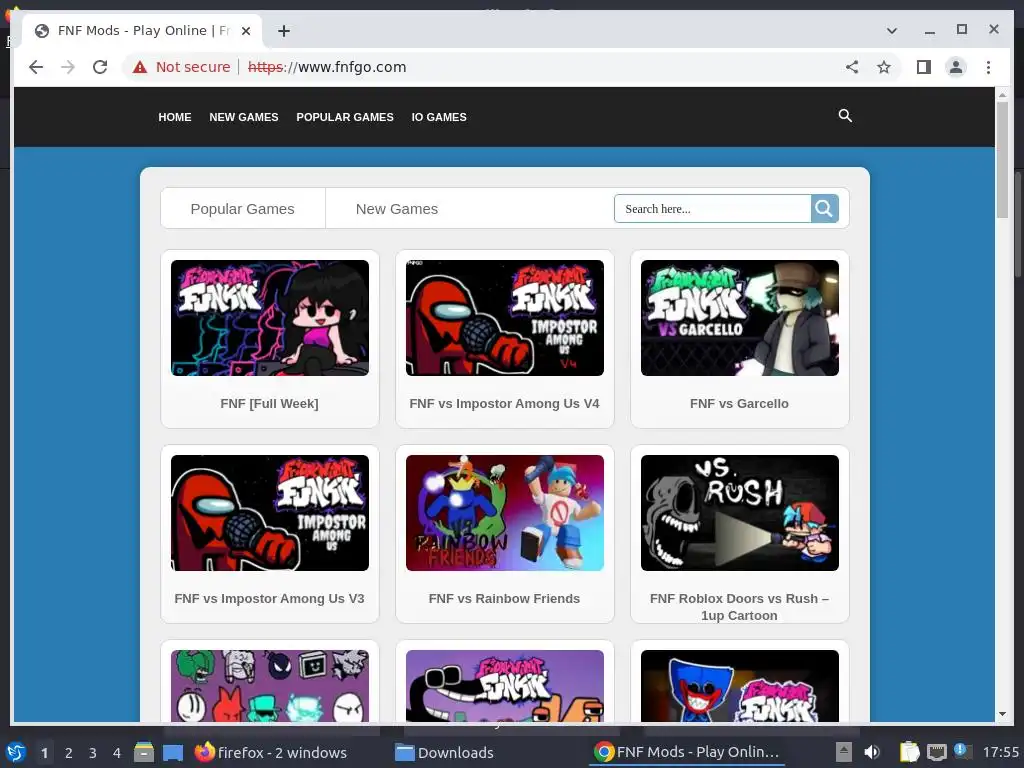This screenshot has height=768, width=1024.
Task: Open a new browser tab
Action: [x=283, y=31]
